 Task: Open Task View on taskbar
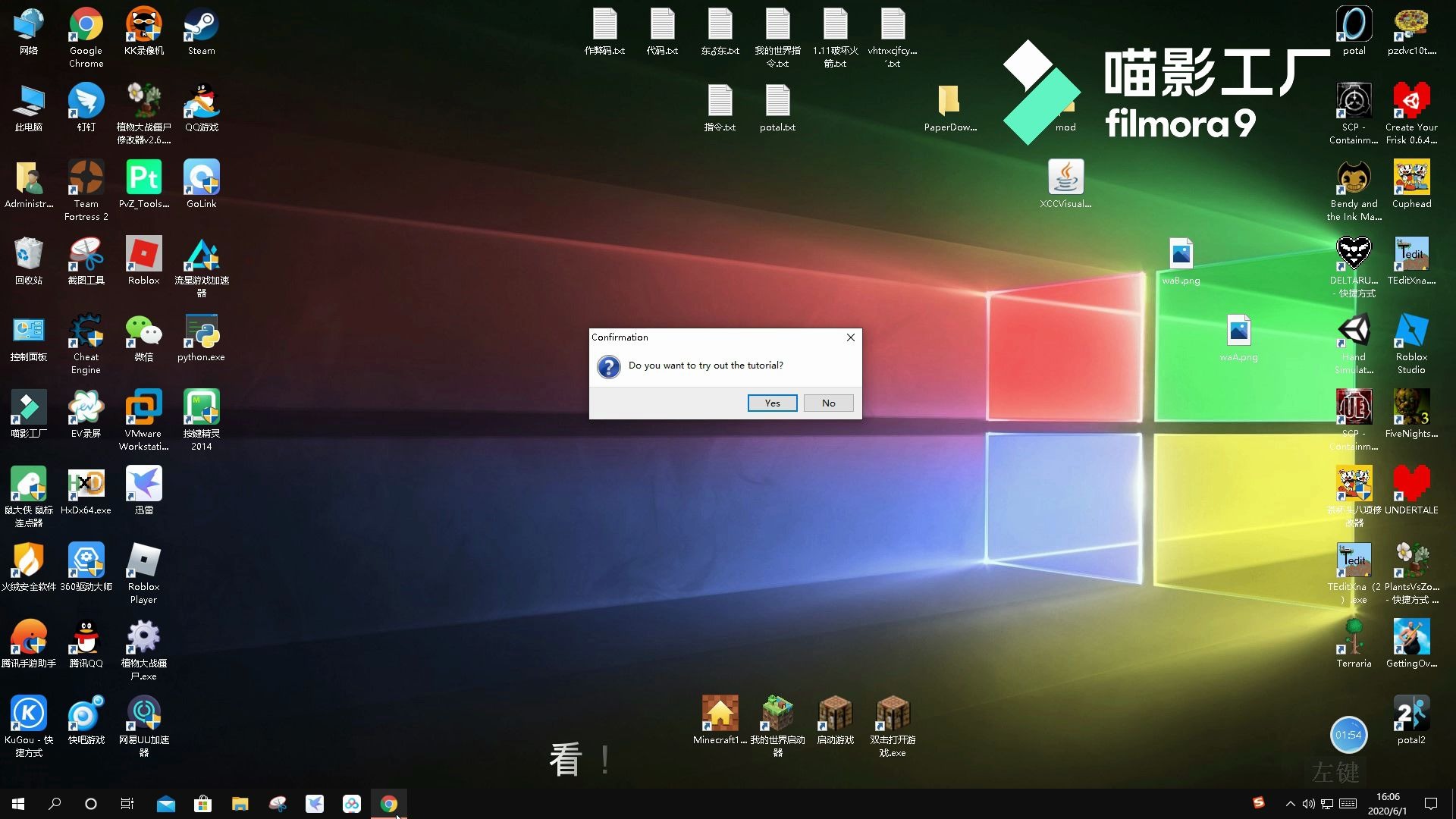tap(127, 803)
